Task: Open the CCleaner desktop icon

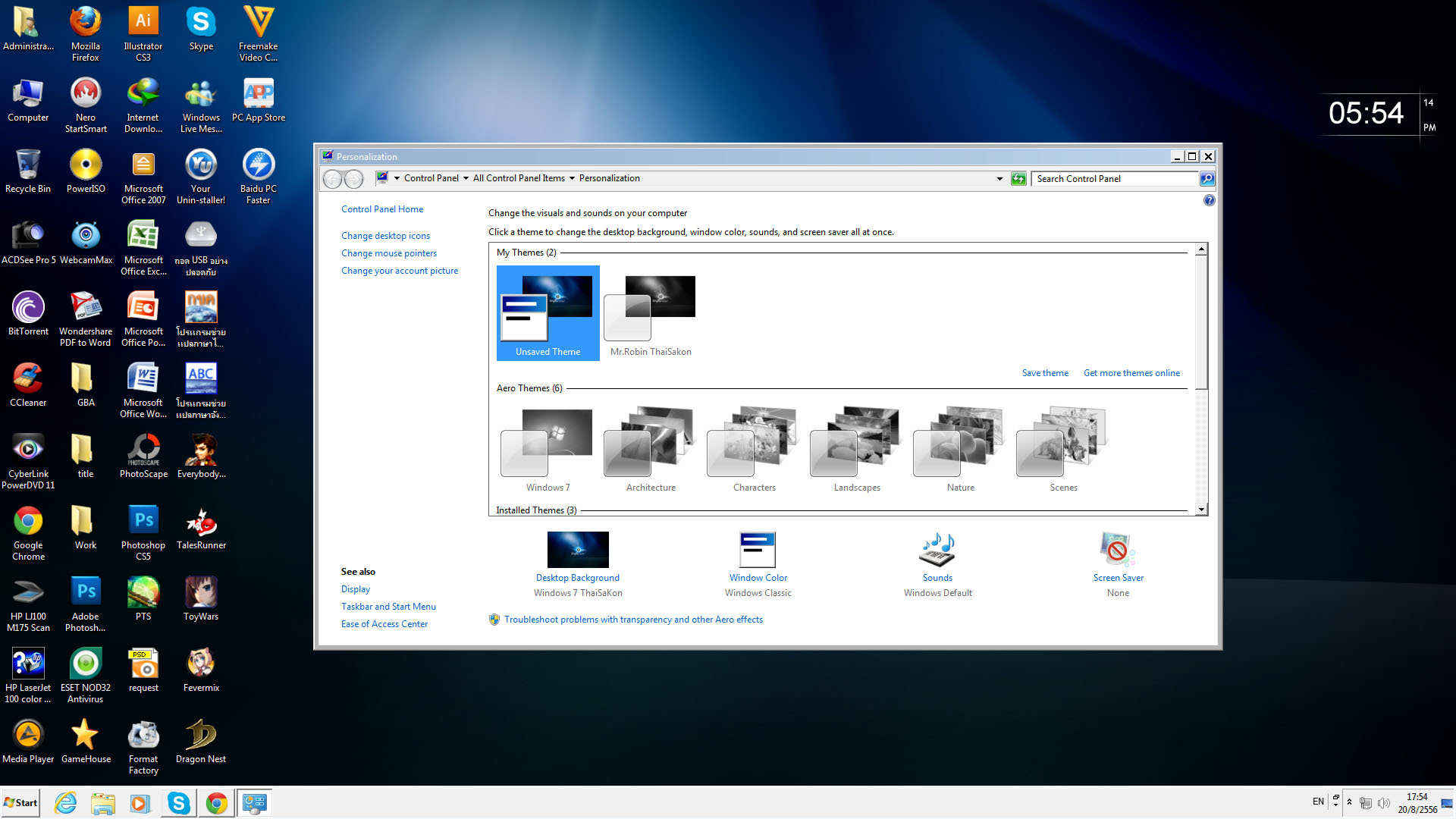Action: (x=28, y=379)
